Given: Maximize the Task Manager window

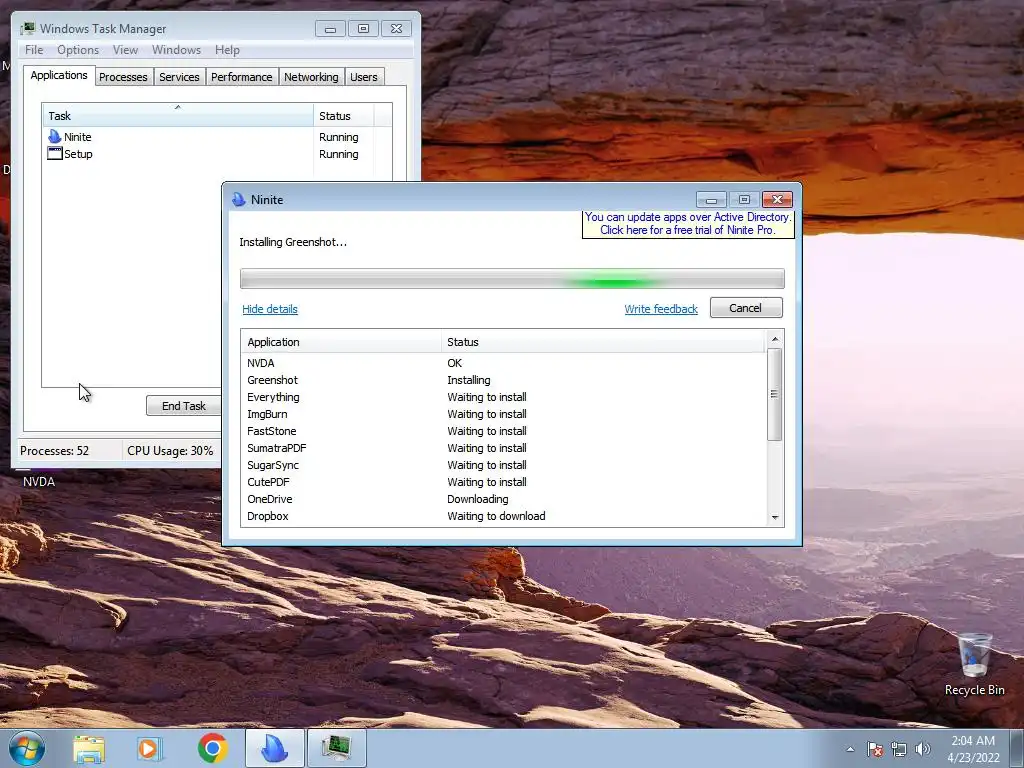Looking at the screenshot, I should pos(363,28).
